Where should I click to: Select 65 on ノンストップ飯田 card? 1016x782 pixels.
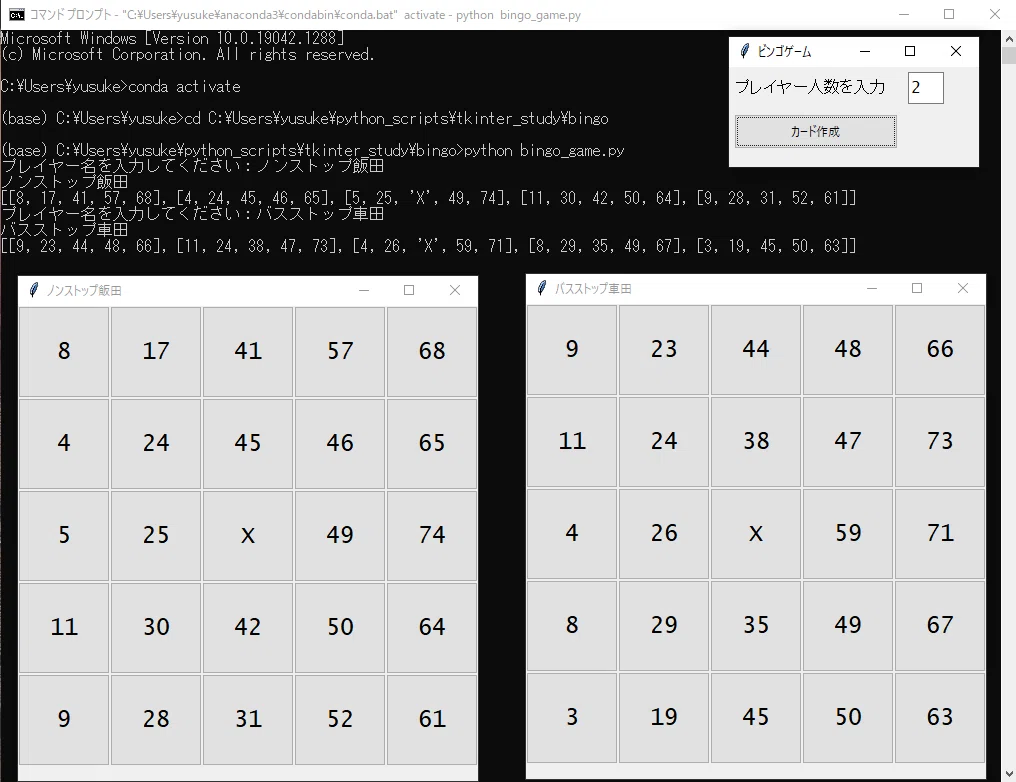tap(432, 443)
